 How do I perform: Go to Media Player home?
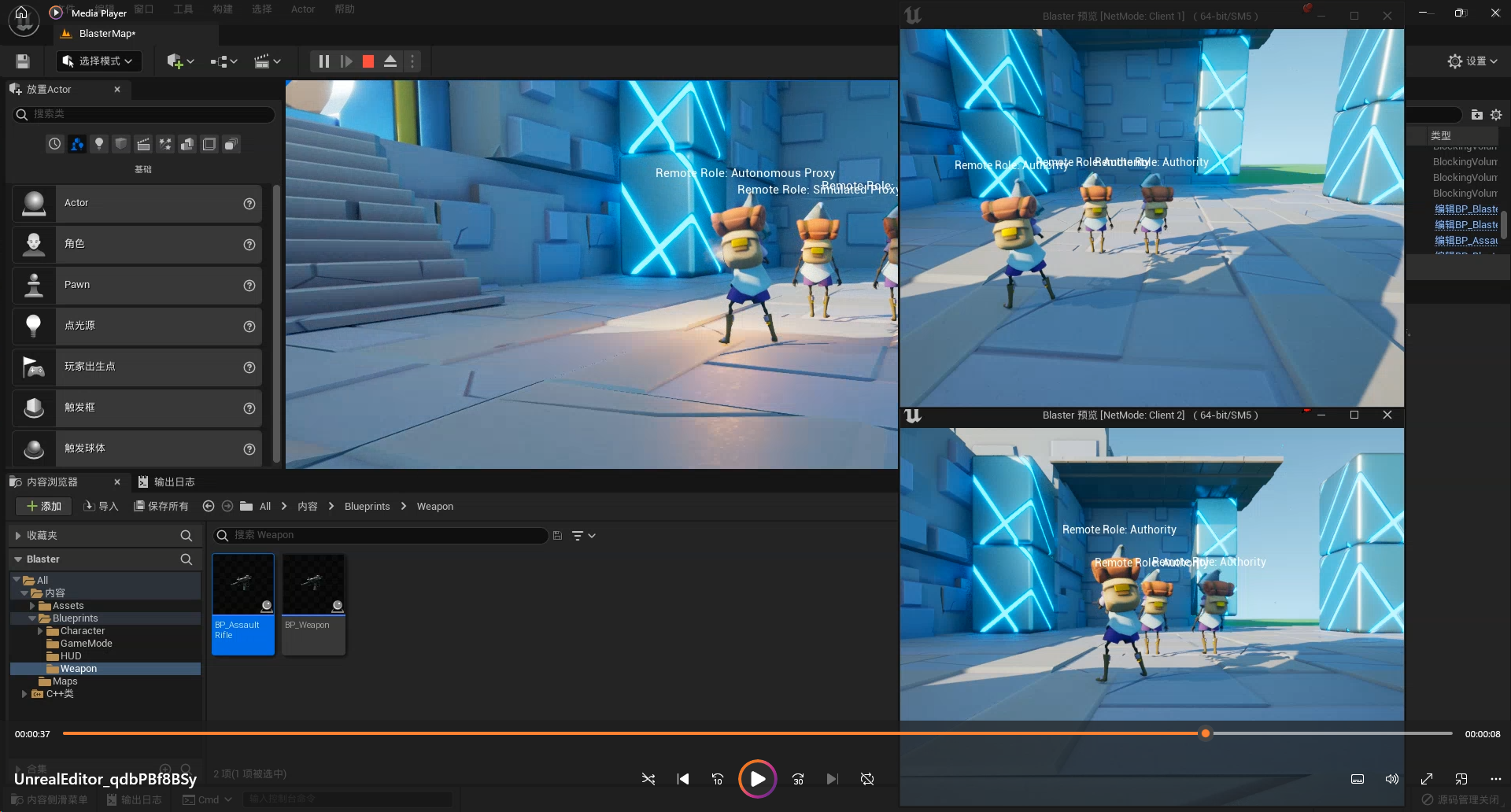click(21, 13)
